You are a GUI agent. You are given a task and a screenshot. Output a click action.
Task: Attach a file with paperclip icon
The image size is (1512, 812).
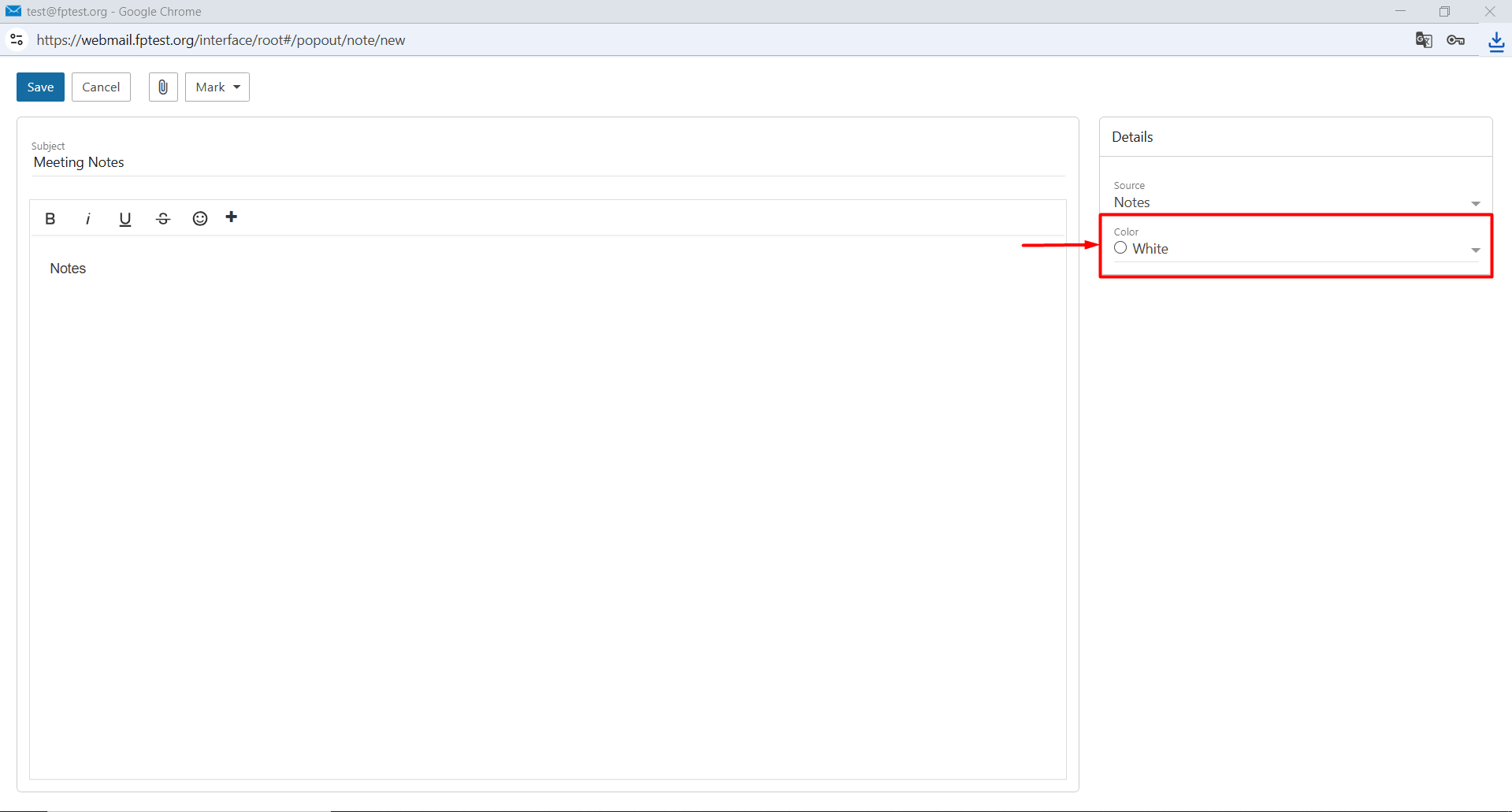point(163,87)
